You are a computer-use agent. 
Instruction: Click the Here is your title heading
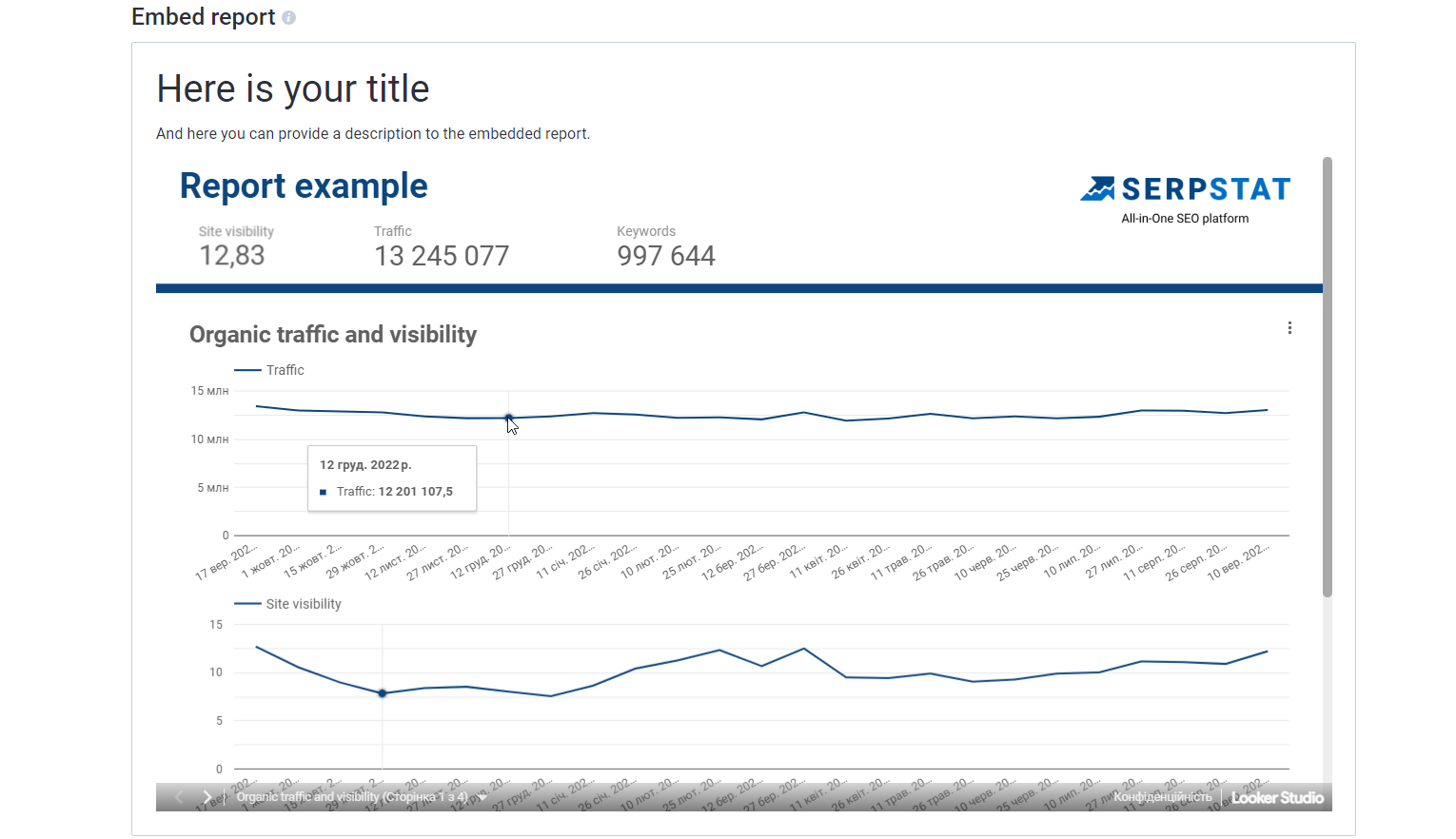[x=292, y=88]
